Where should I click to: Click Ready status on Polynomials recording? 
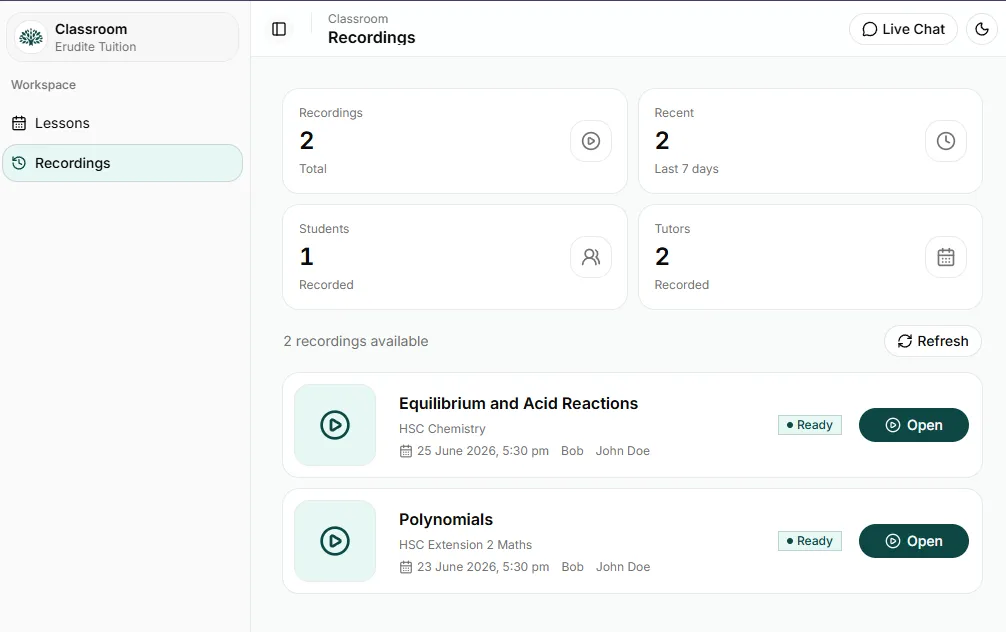(810, 541)
